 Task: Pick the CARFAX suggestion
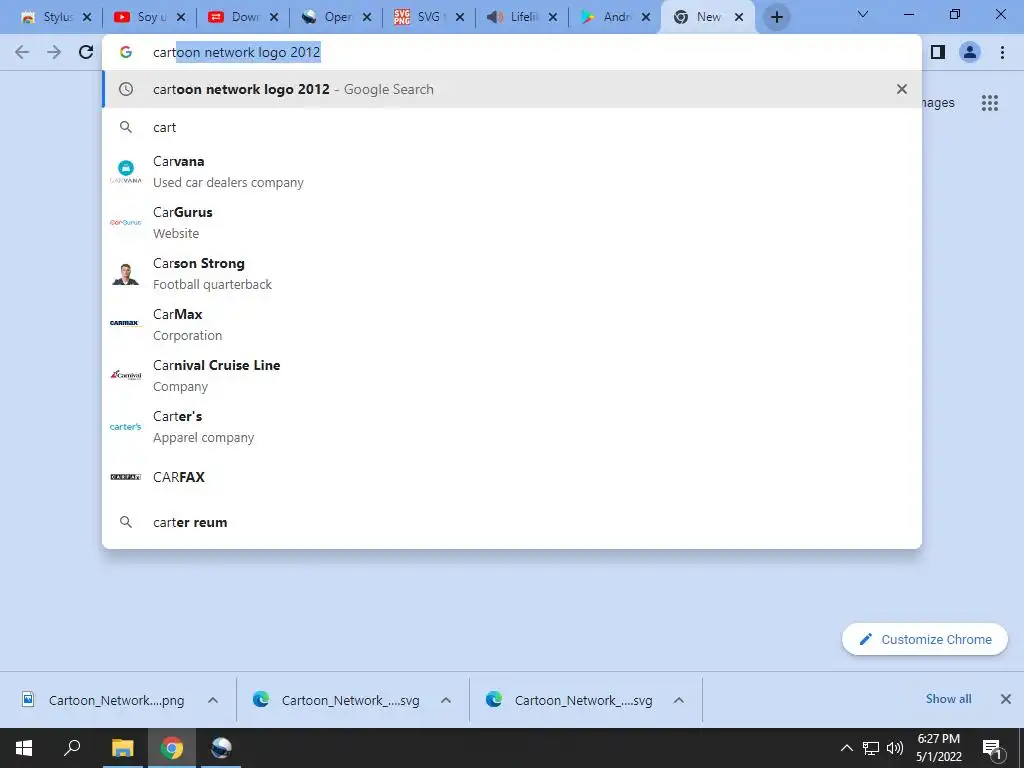pyautogui.click(x=512, y=477)
